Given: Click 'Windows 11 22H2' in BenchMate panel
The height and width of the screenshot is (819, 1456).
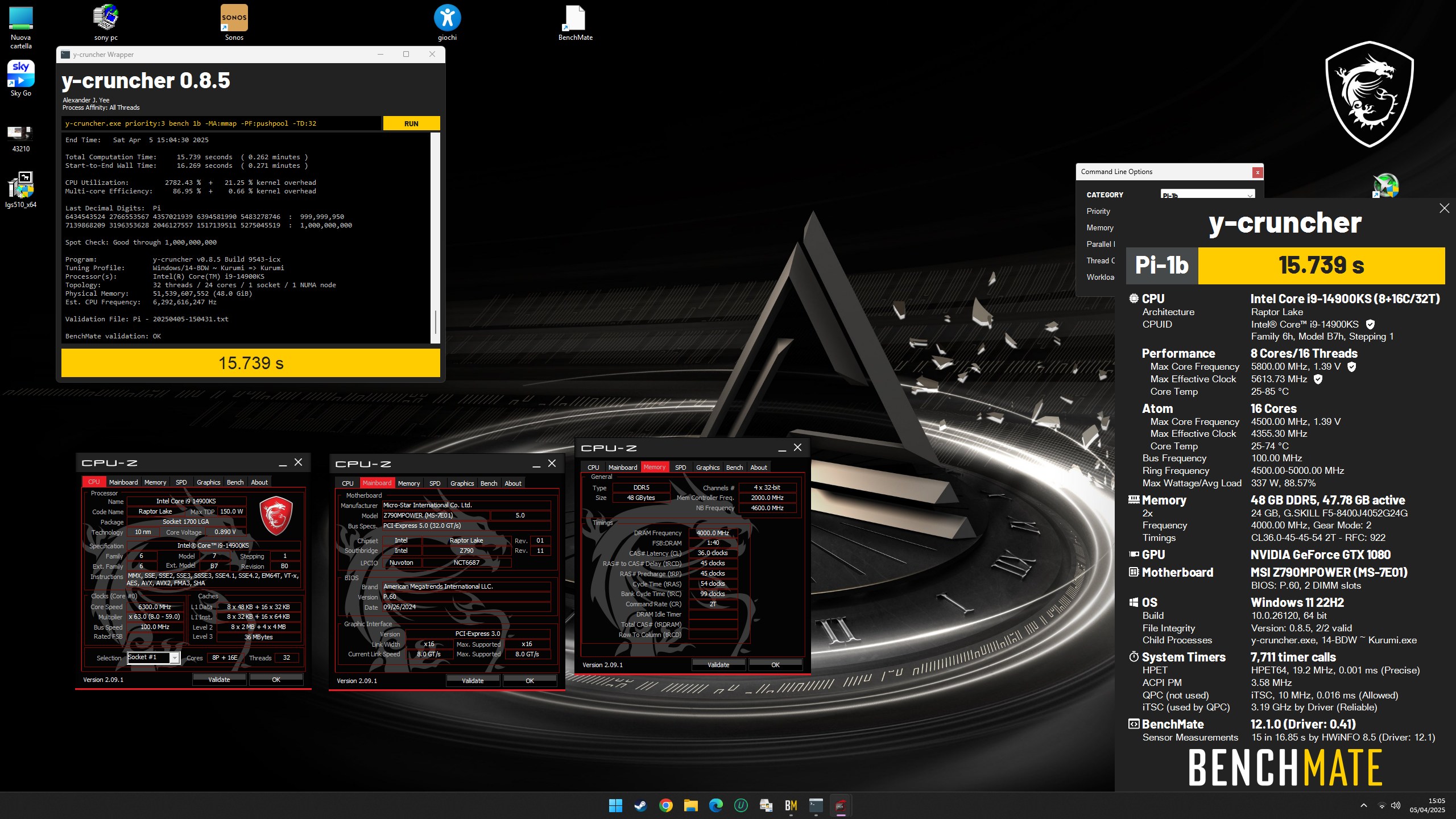Looking at the screenshot, I should (x=1297, y=603).
